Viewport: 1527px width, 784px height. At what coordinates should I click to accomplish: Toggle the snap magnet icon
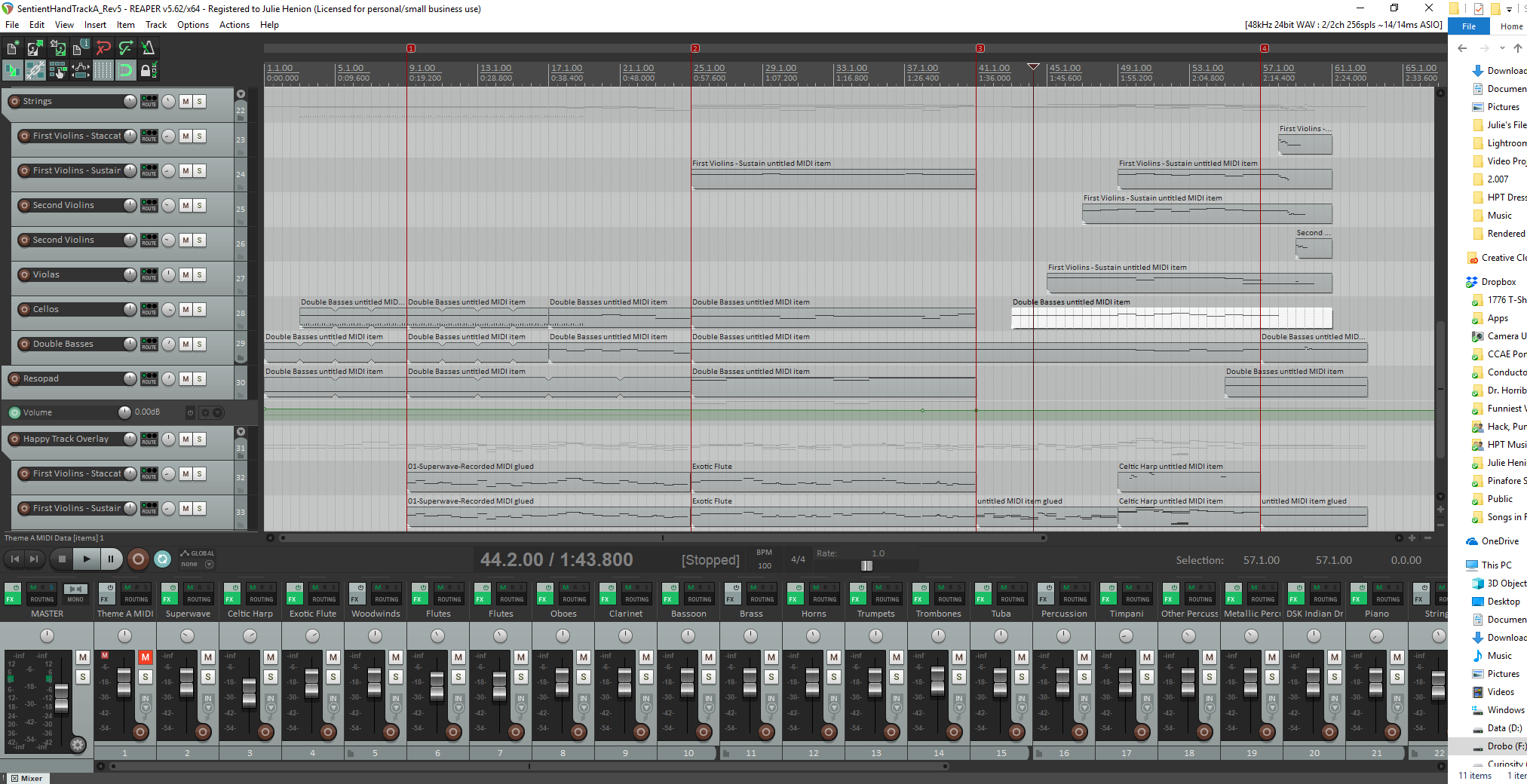click(x=126, y=71)
